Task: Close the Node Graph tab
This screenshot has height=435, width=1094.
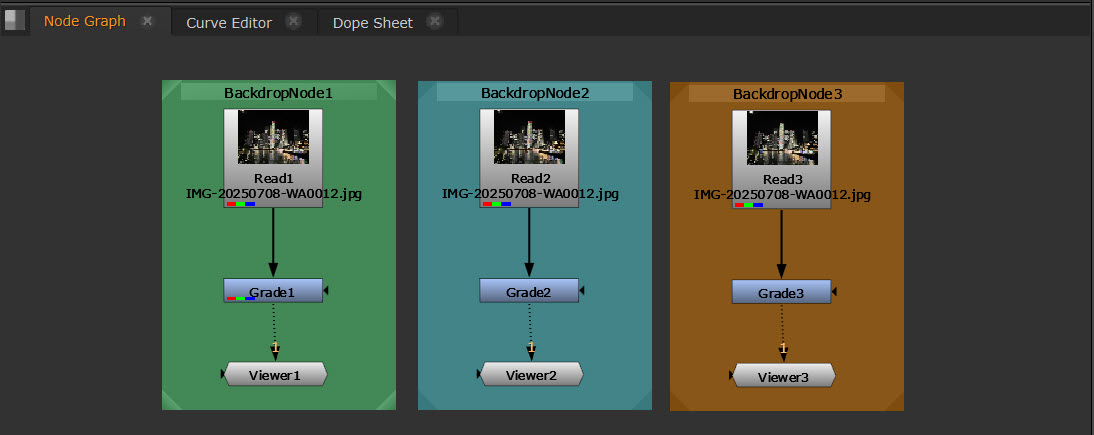Action: 148,21
